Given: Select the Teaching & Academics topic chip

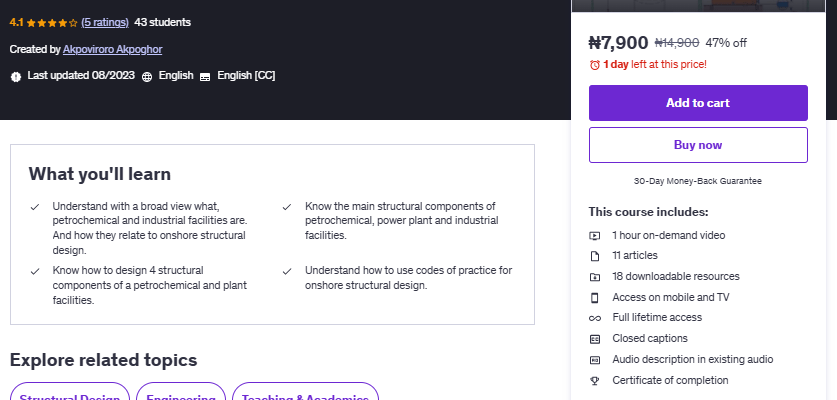Looking at the screenshot, I should tap(305, 394).
